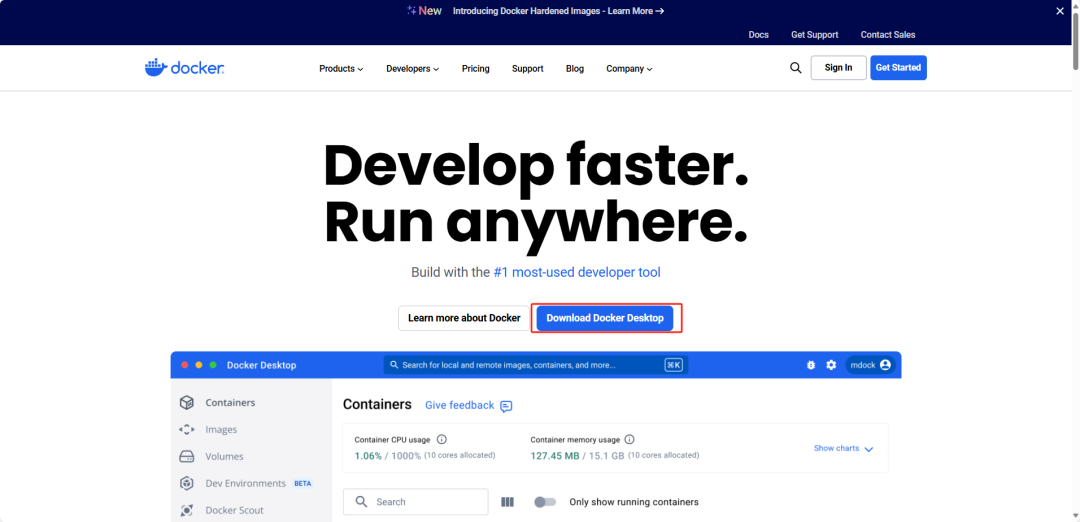Screen dimensions: 1080x522
Task: Click the Volumes drive icon in sidebar
Action: (187, 457)
